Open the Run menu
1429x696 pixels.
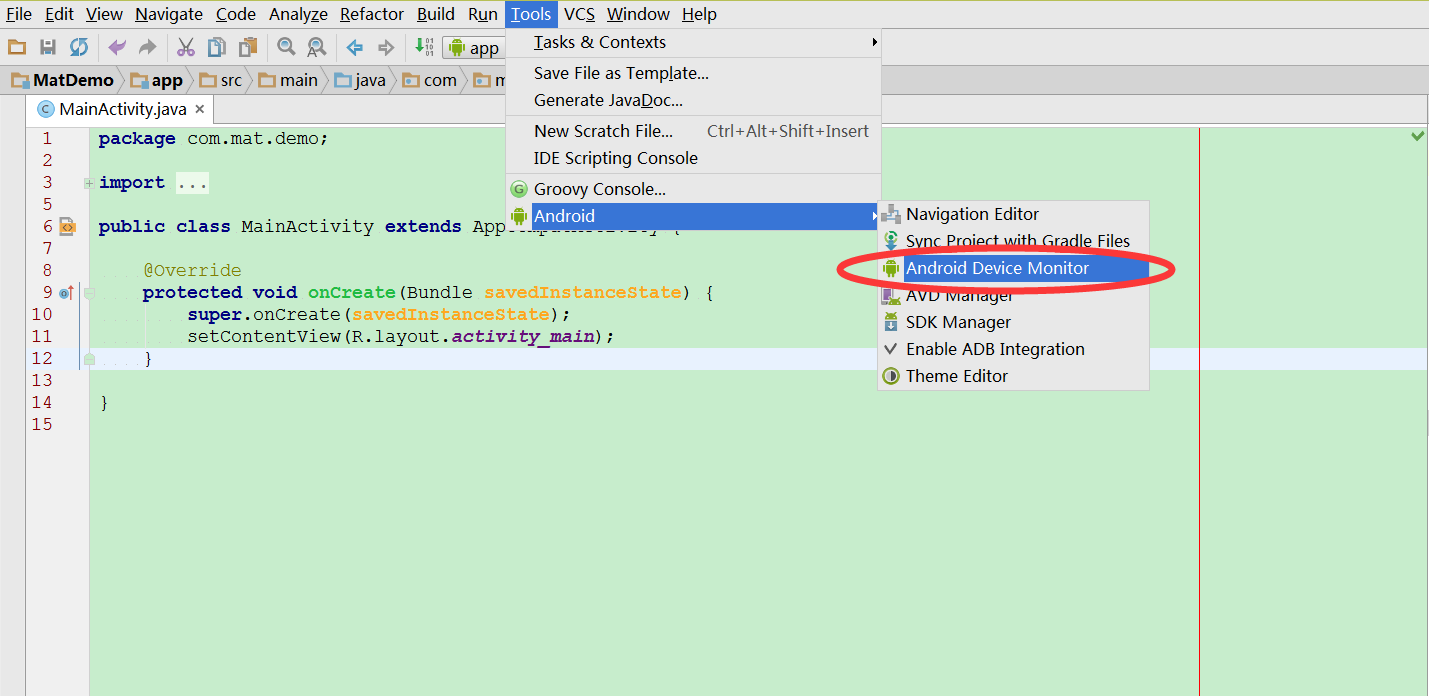coord(483,14)
